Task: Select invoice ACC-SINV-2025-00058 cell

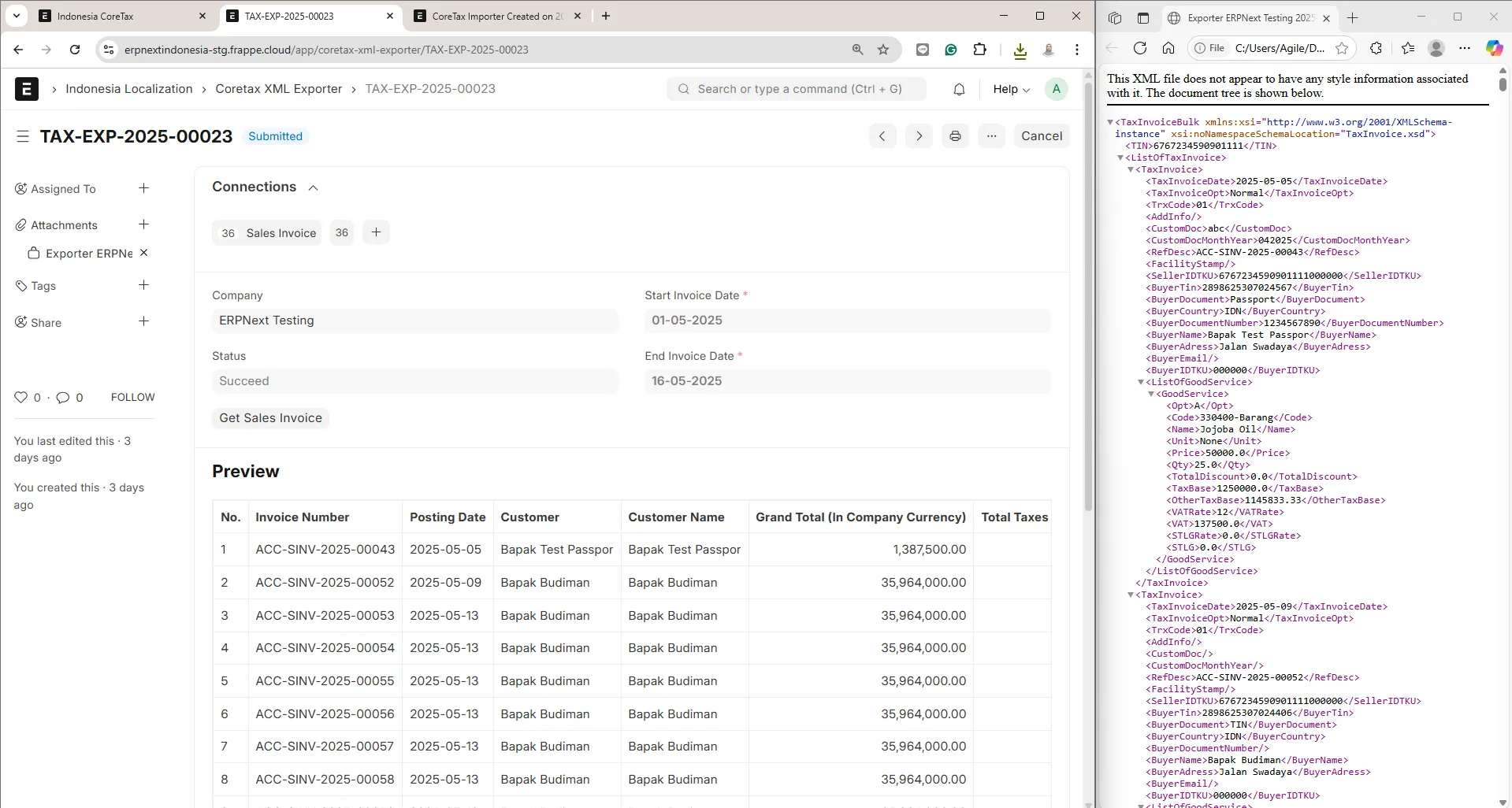Action: 325,780
